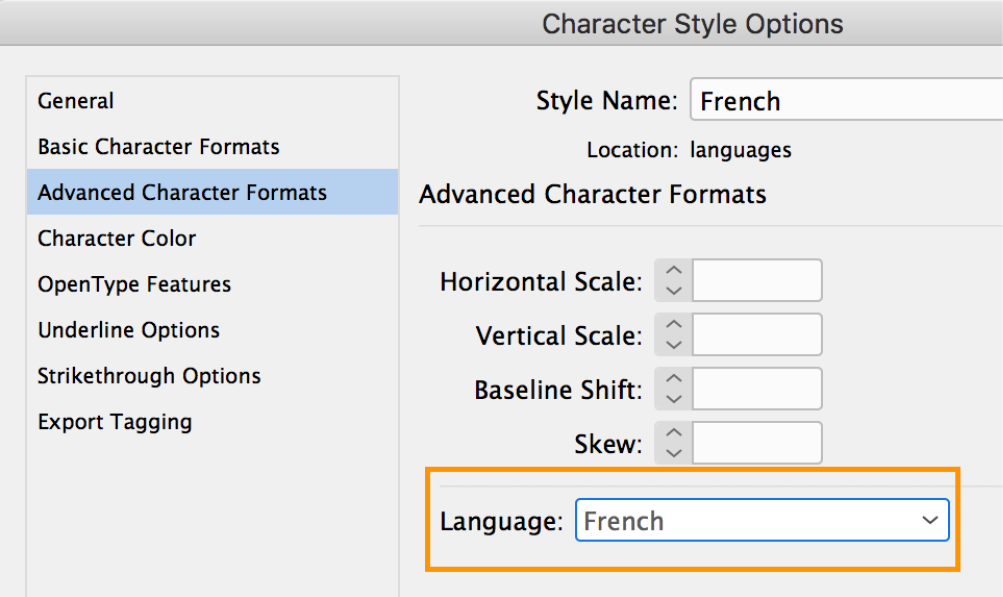1003x597 pixels.
Task: Raise Baseline Shift with up arrow
Action: [x=674, y=379]
